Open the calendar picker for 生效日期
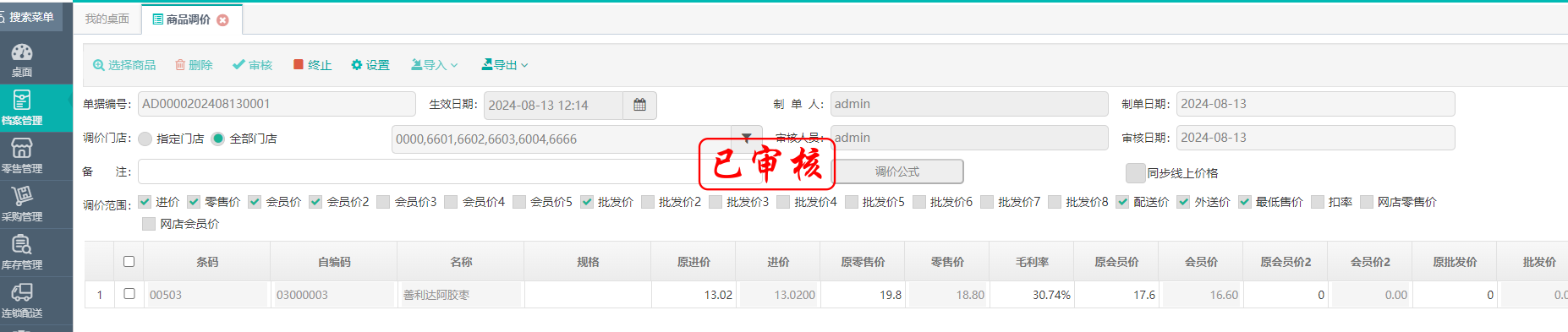Viewport: 1568px width, 332px height. [639, 105]
